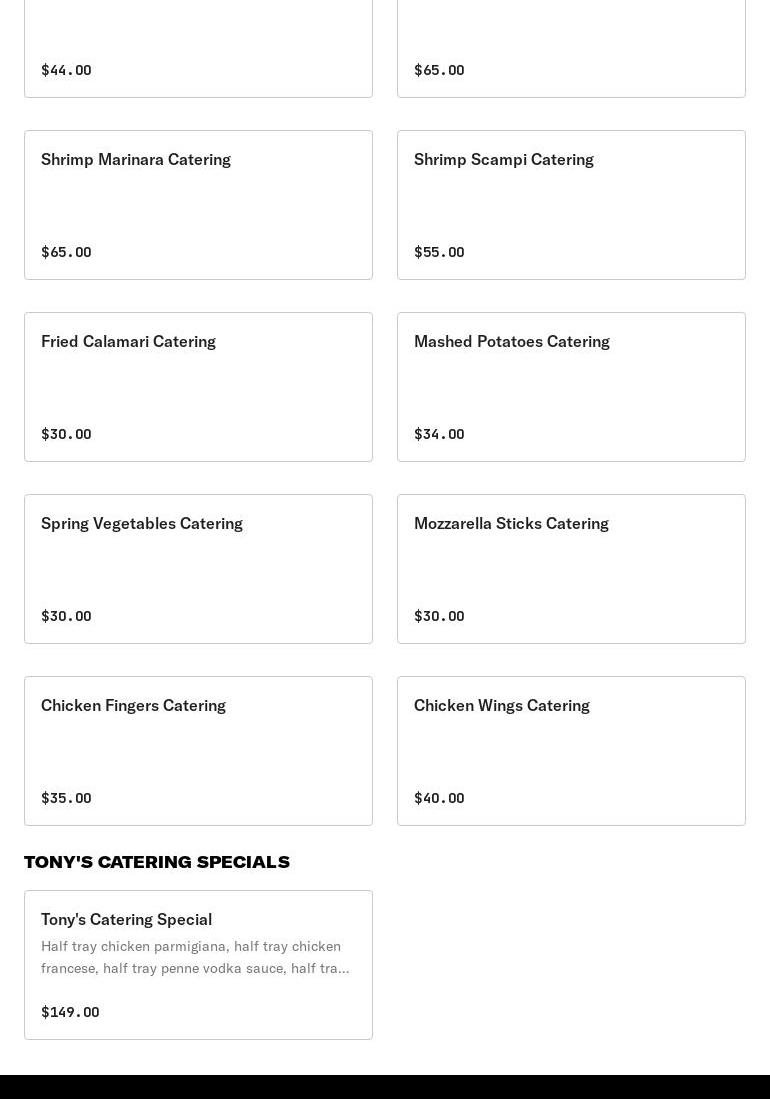Screen dimensions: 770x1099
Task: Click the $30.00 Mozzarella Sticks price
Action: [439, 616]
